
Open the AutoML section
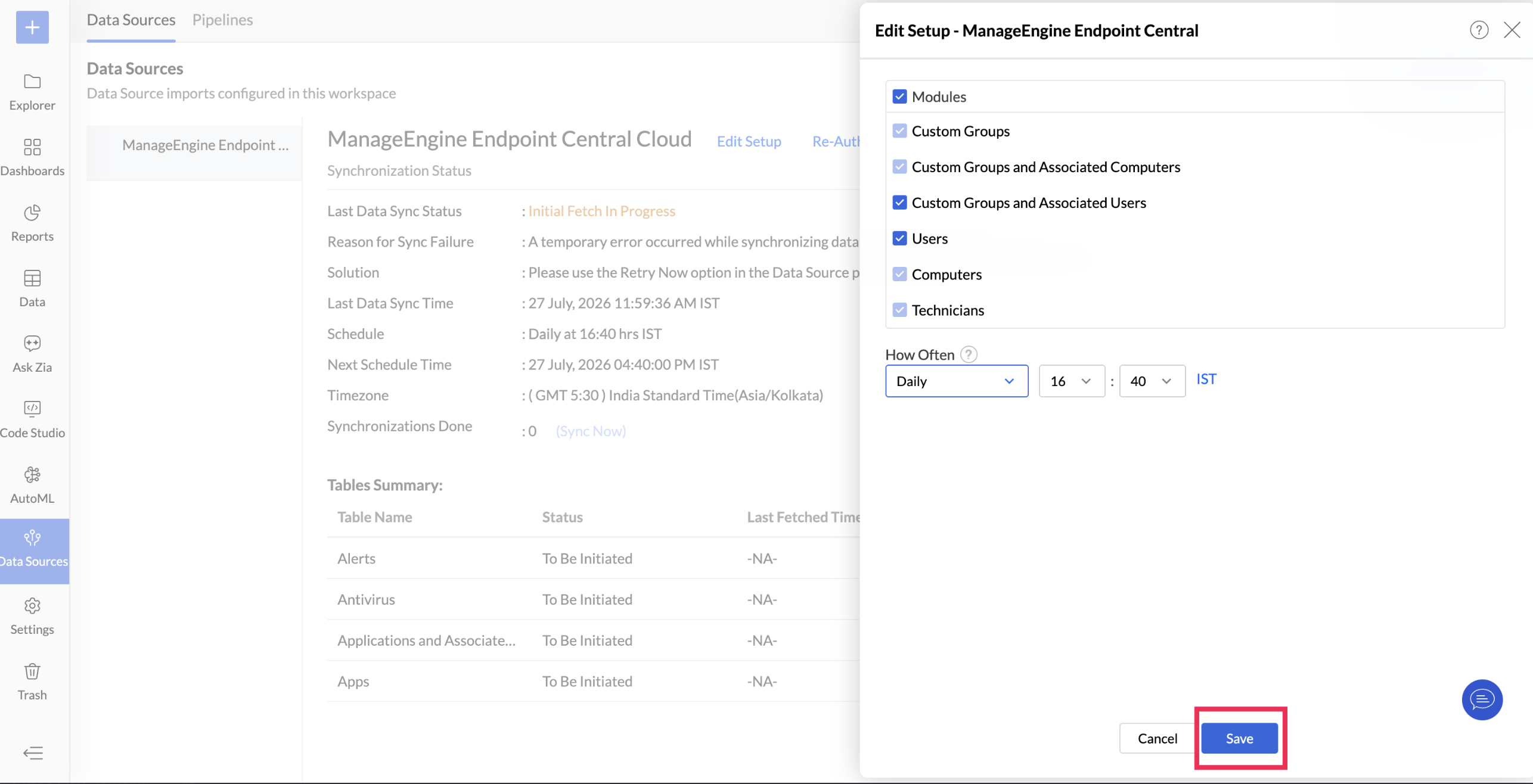click(32, 486)
